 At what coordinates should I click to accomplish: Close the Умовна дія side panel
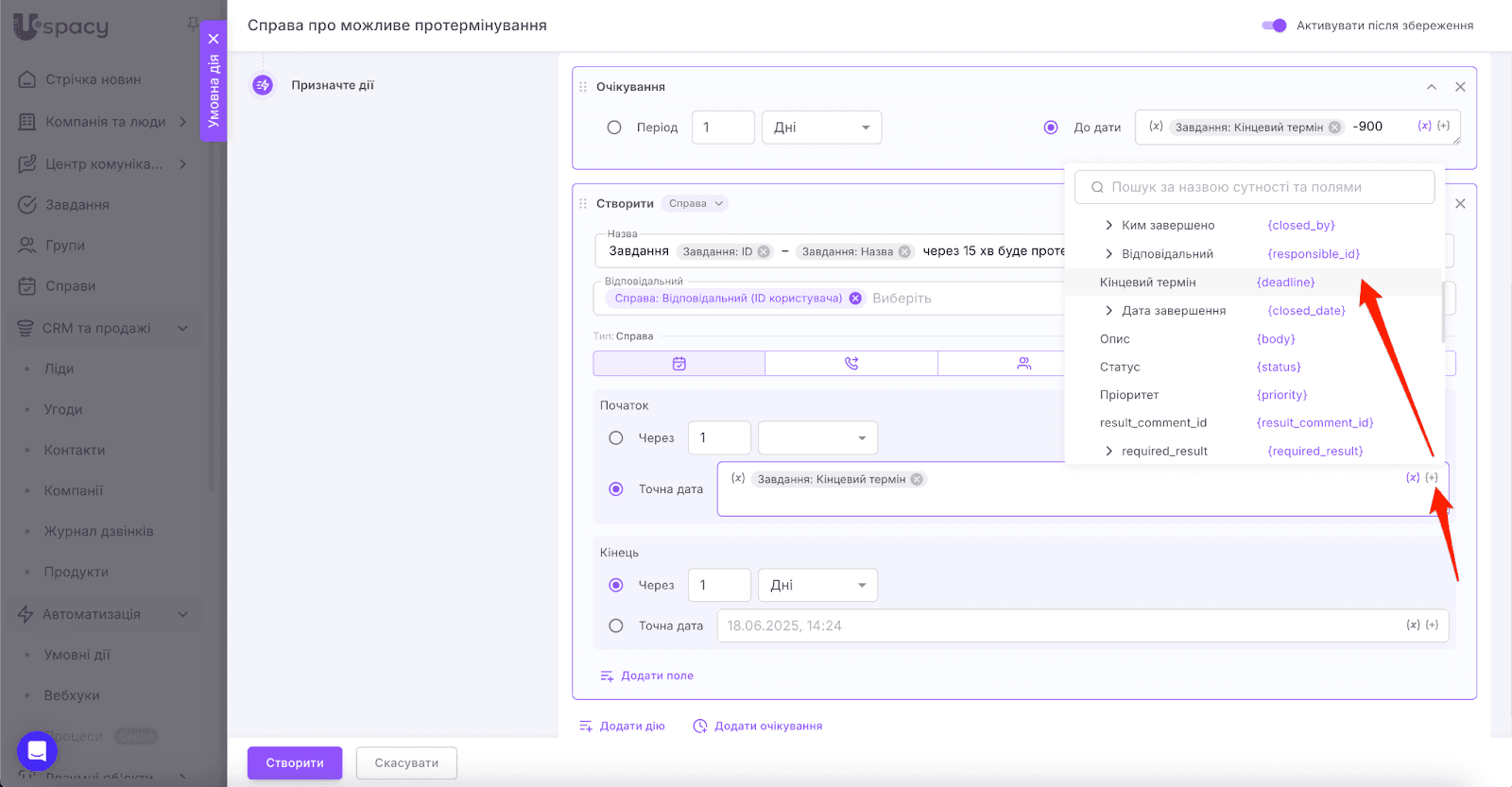point(214,39)
